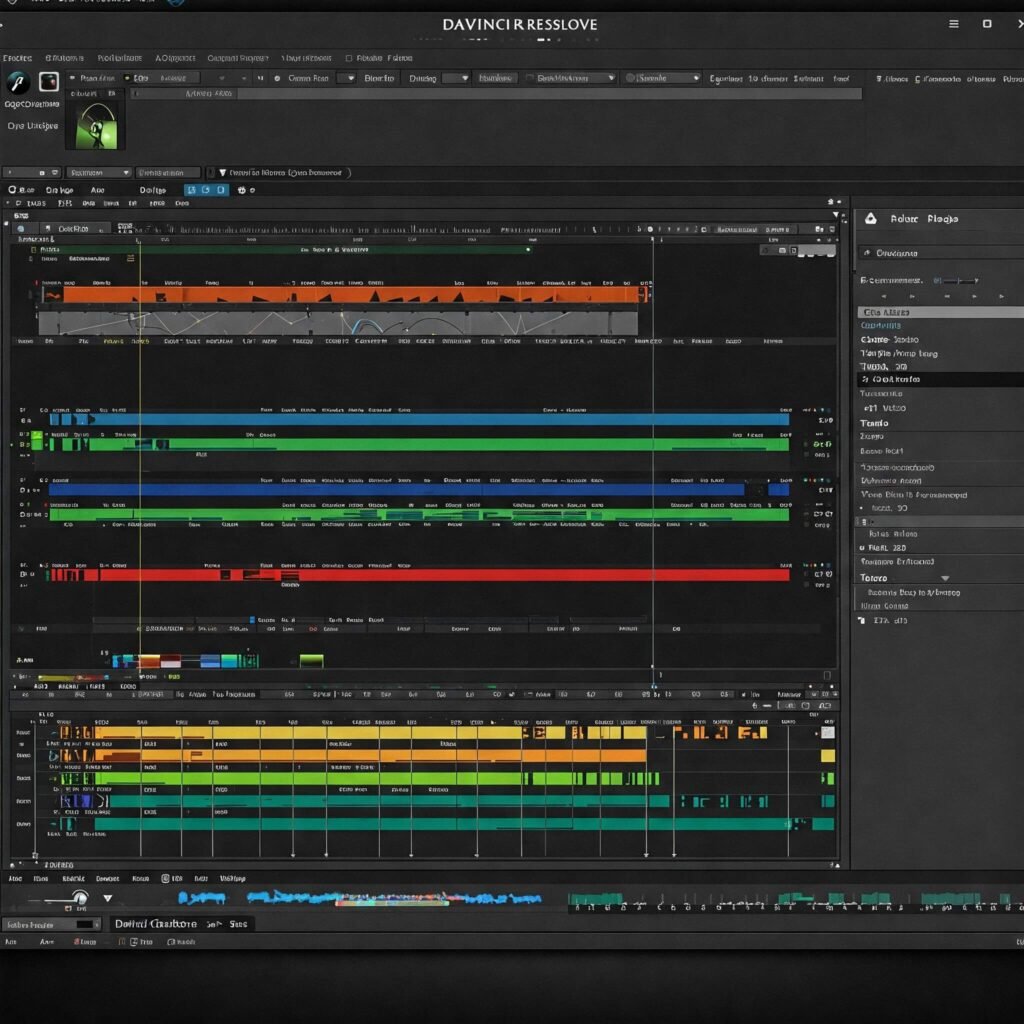Select the middle icon in the blue highlighted group
The image size is (1024, 1024).
click(206, 190)
